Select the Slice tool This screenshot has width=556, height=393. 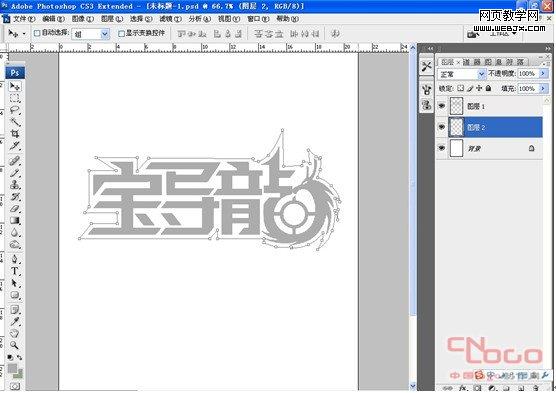(15, 146)
